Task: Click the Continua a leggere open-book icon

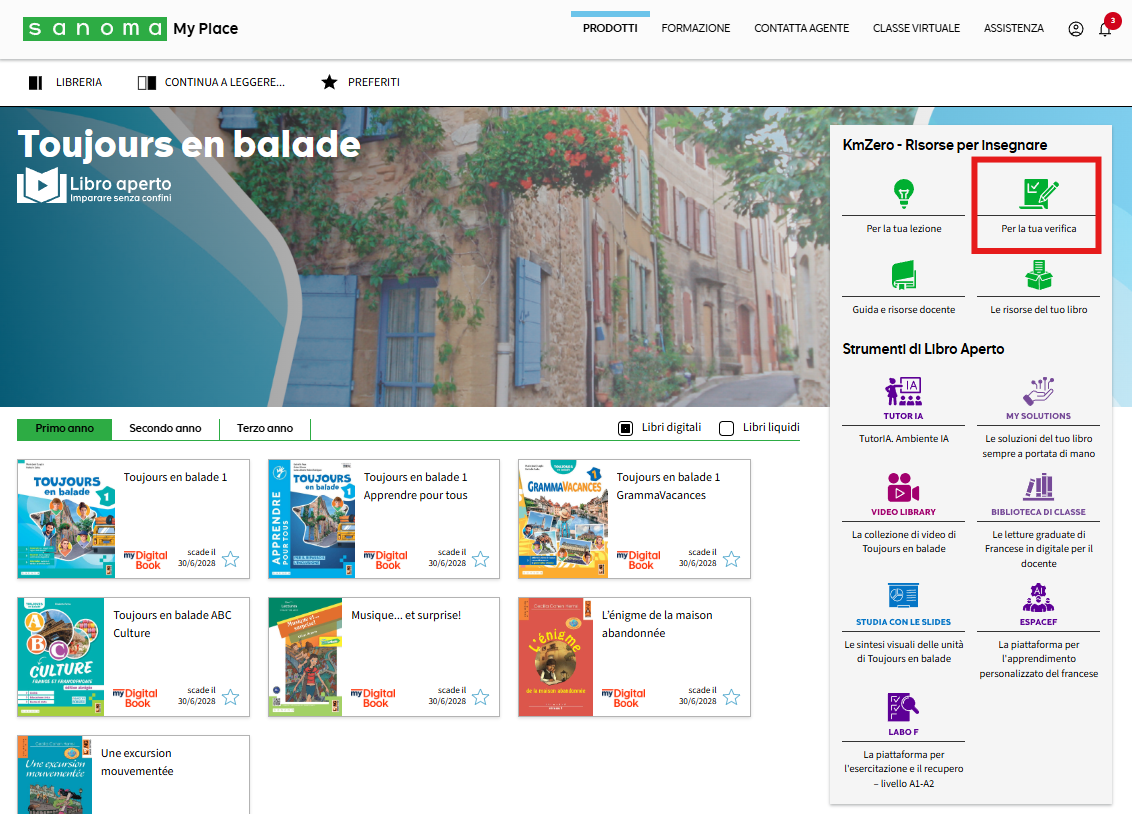Action: click(147, 82)
